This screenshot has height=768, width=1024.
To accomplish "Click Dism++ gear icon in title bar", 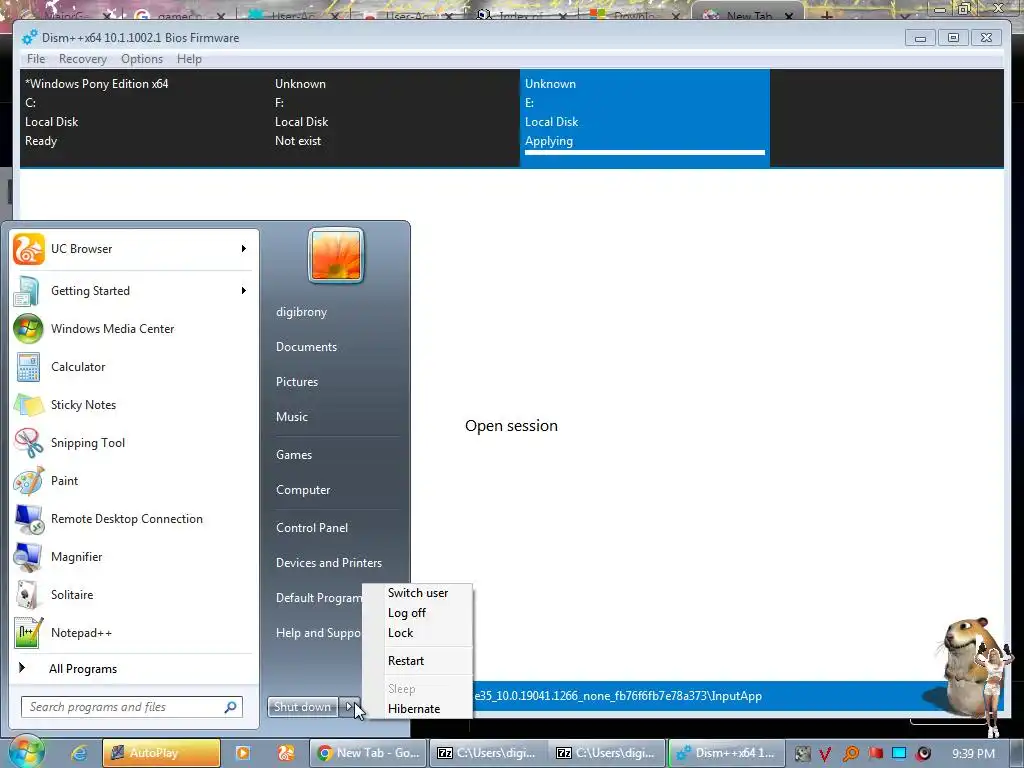I will (30, 38).
